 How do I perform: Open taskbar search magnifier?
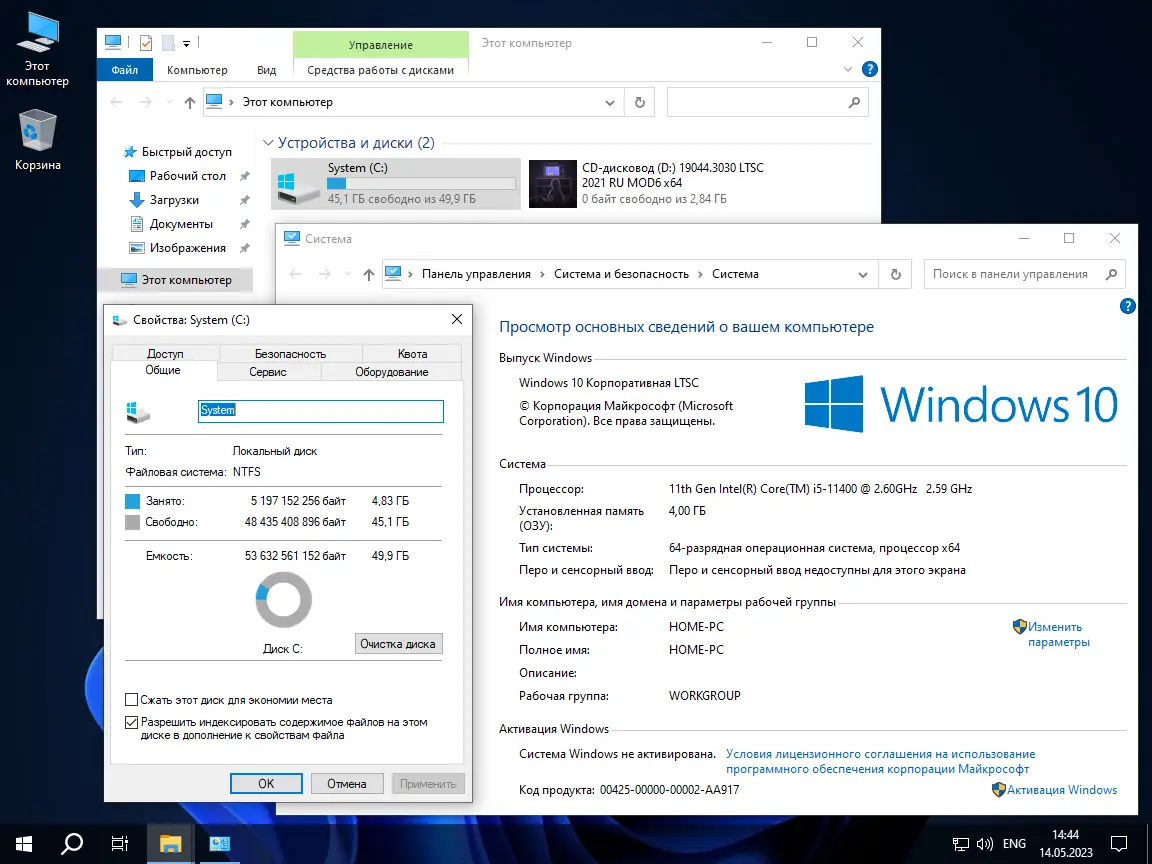[x=71, y=844]
